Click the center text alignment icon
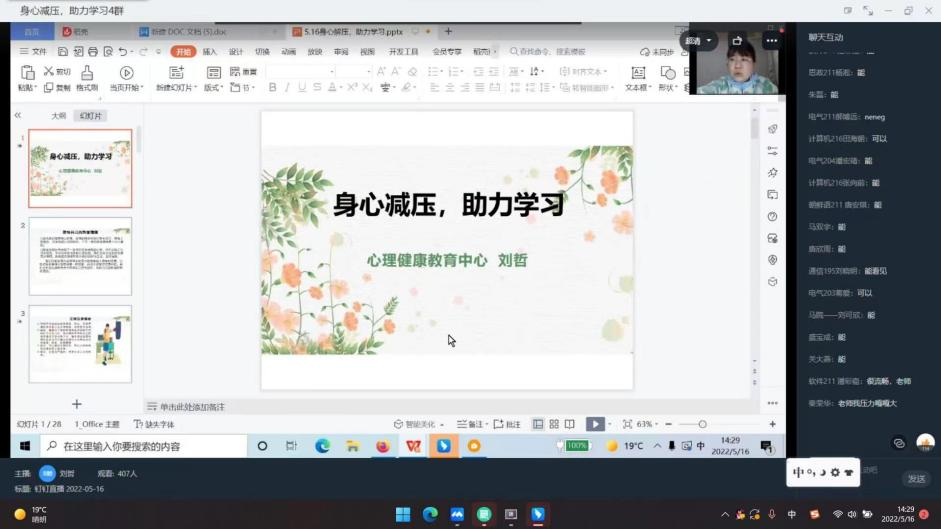Screen dimensions: 941x529 coord(449,88)
